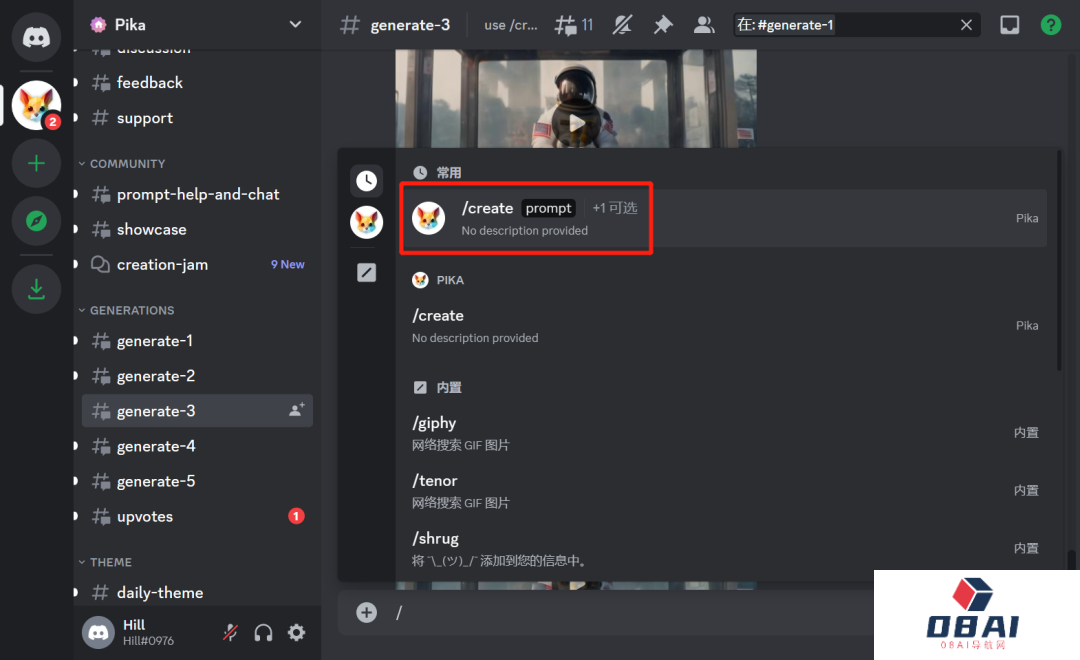Show member list icon in header

point(704,25)
